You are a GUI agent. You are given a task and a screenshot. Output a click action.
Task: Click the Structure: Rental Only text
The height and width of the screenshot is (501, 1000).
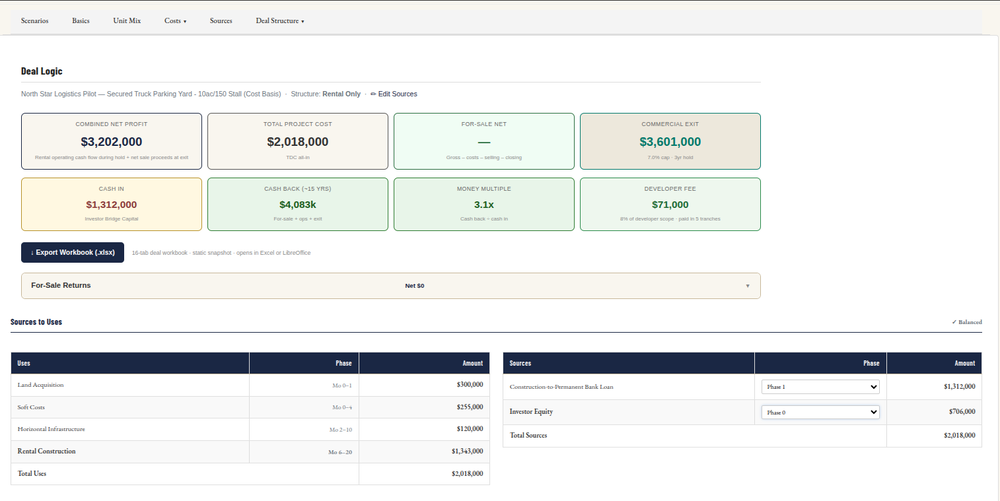tap(325, 94)
